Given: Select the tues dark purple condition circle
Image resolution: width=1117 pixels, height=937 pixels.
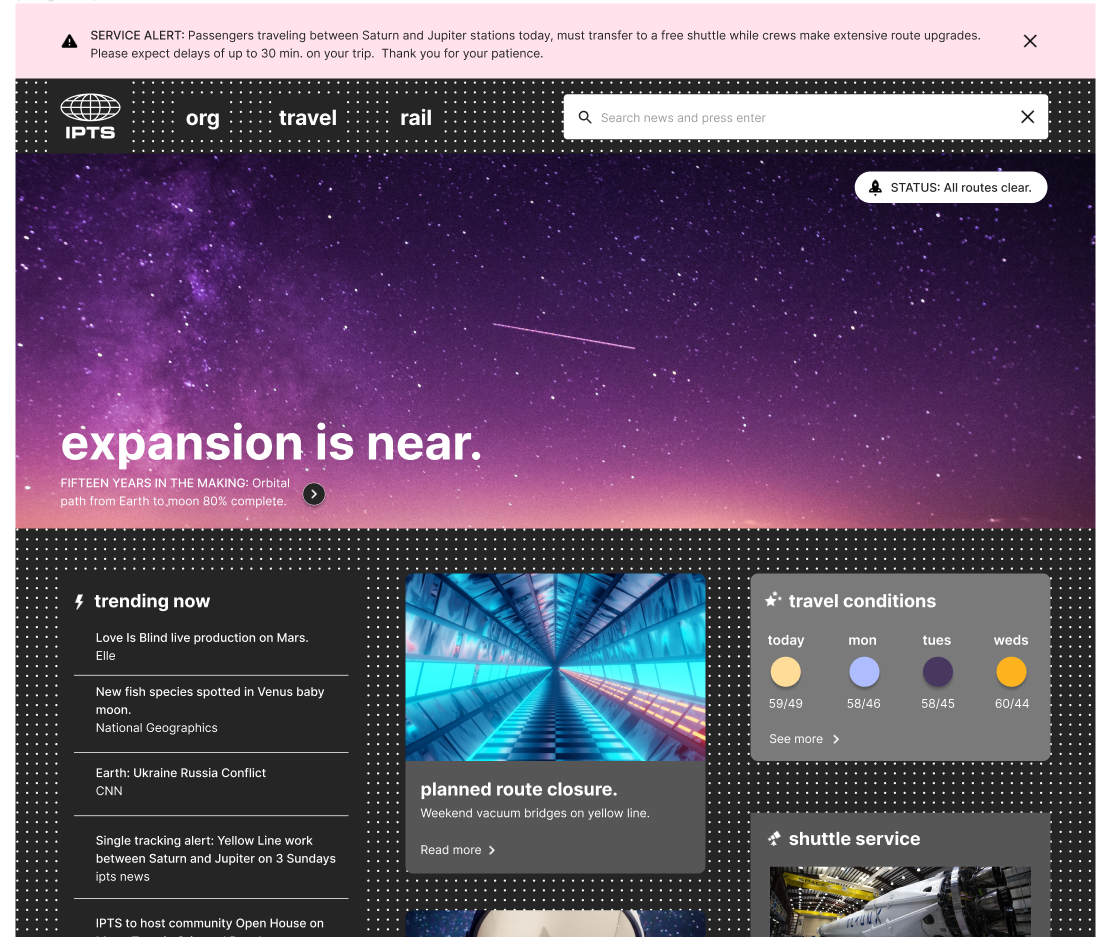Looking at the screenshot, I should tap(937, 672).
